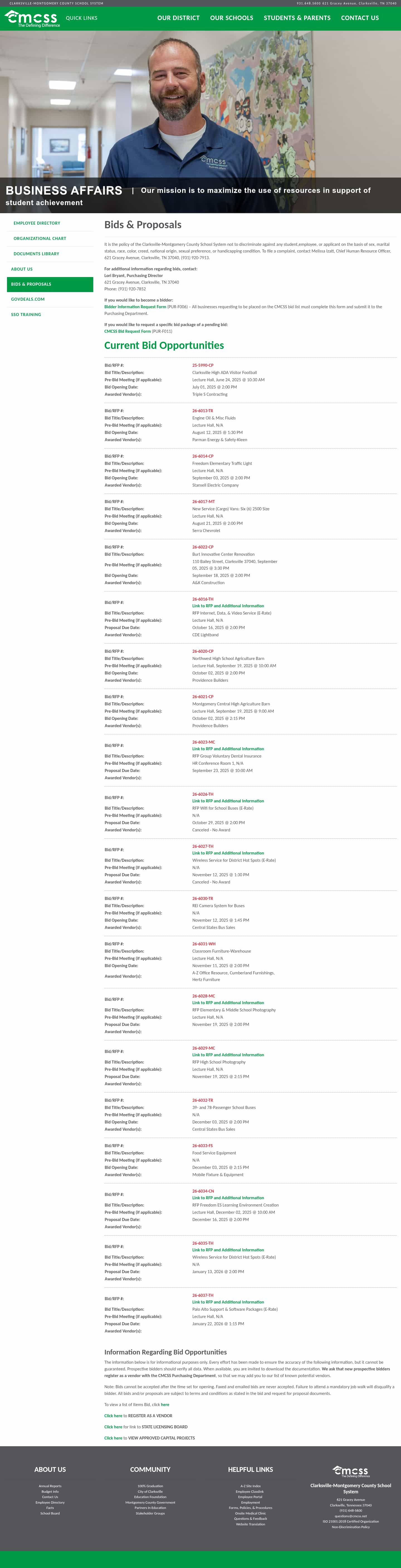Viewport: 401px width, 1568px height.
Task: Open the Organizational Chart sidebar link
Action: (40, 239)
